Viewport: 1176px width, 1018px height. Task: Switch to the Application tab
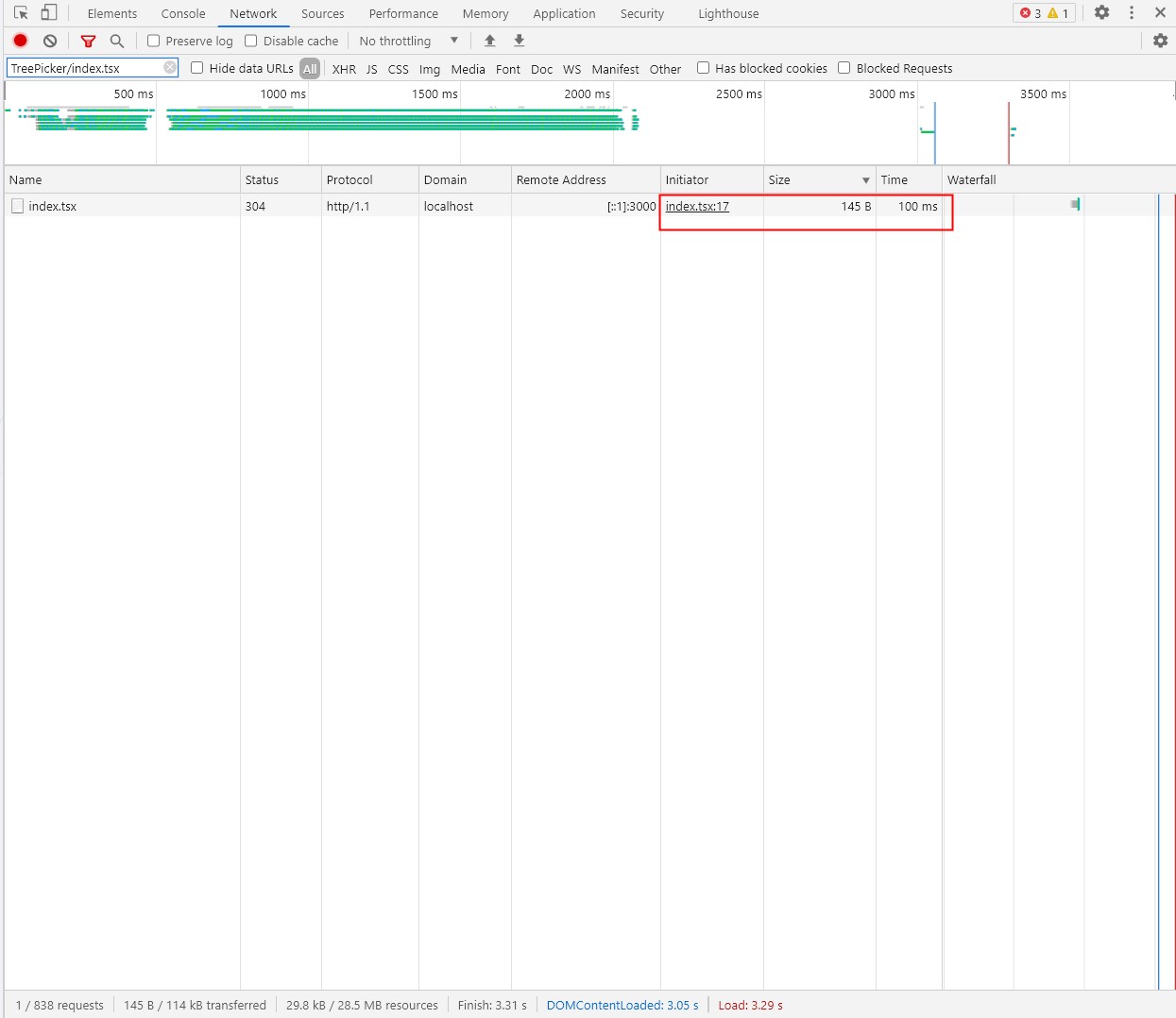point(564,13)
